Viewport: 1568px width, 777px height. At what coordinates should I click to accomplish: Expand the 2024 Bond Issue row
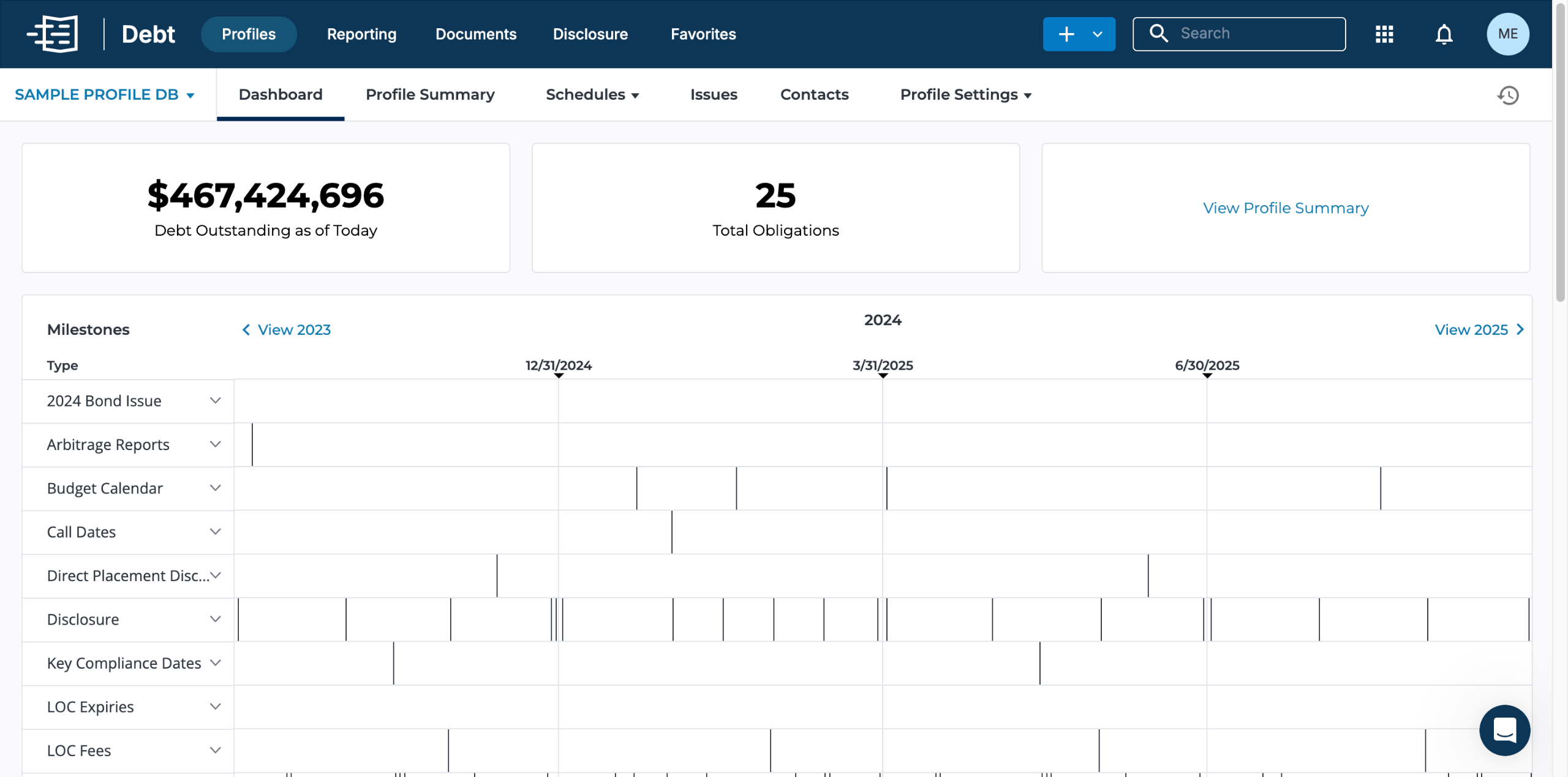(x=215, y=400)
